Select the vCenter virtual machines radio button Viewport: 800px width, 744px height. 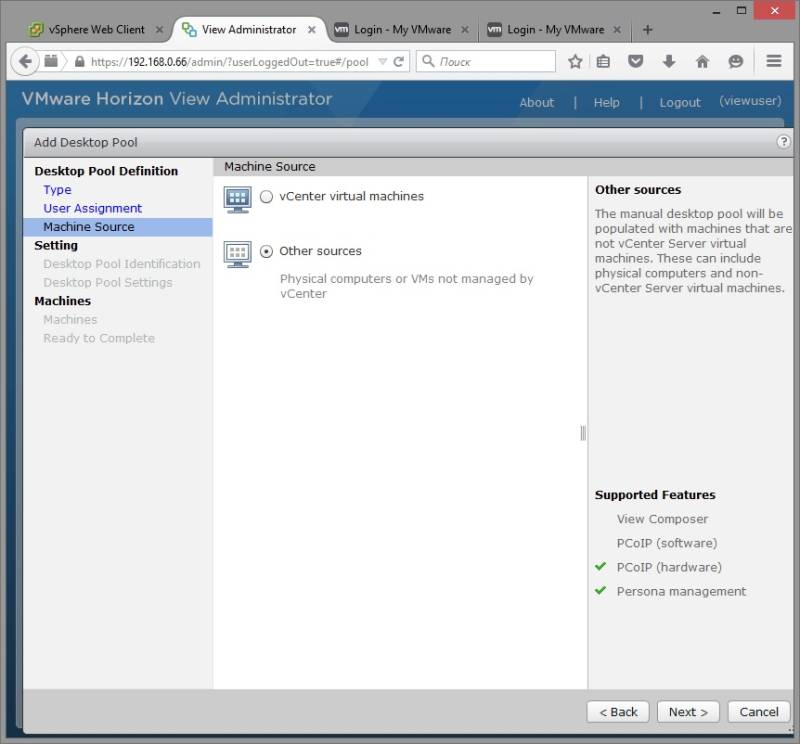pyautogui.click(x=266, y=196)
